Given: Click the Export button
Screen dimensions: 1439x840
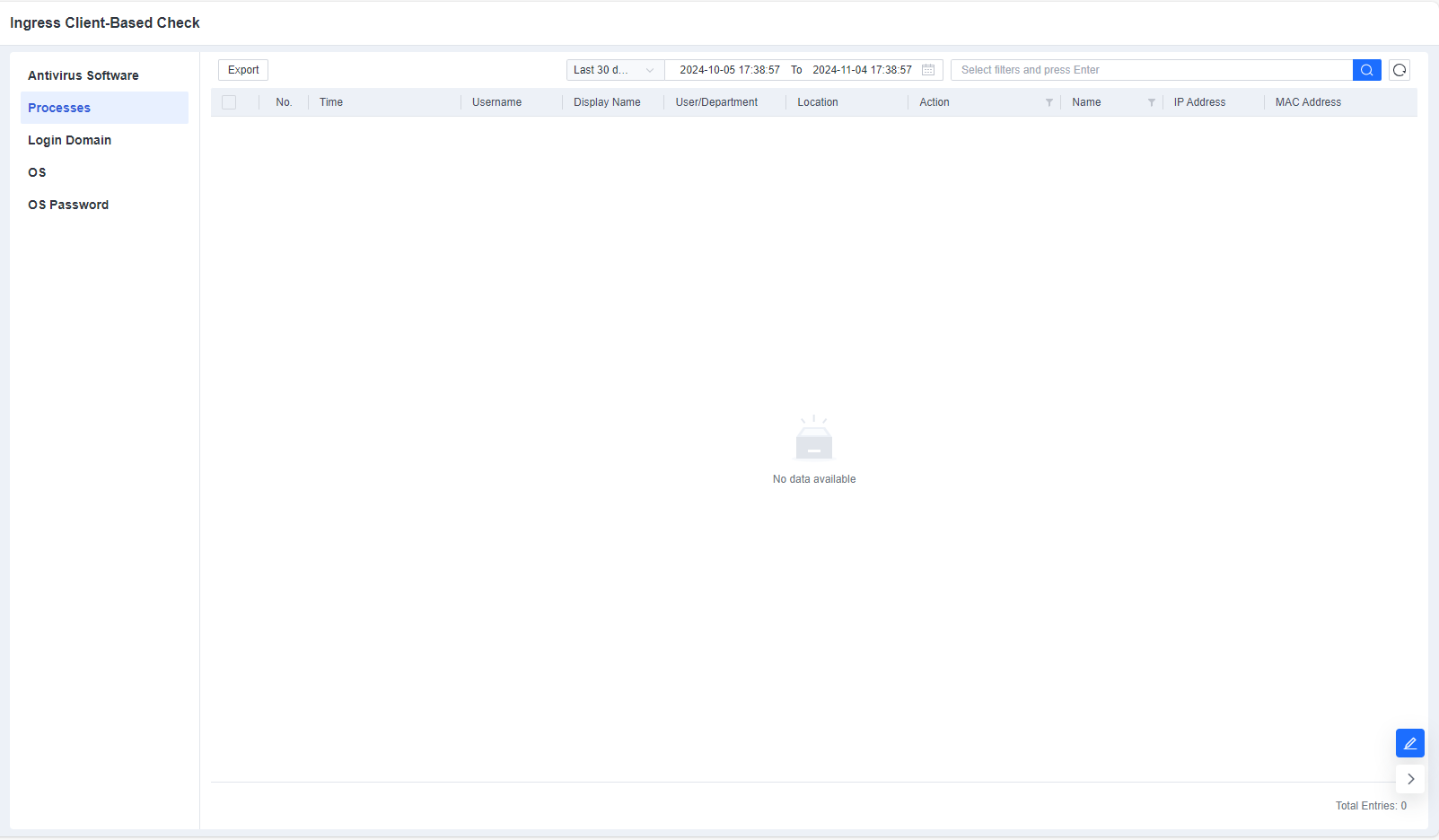Looking at the screenshot, I should [x=243, y=70].
